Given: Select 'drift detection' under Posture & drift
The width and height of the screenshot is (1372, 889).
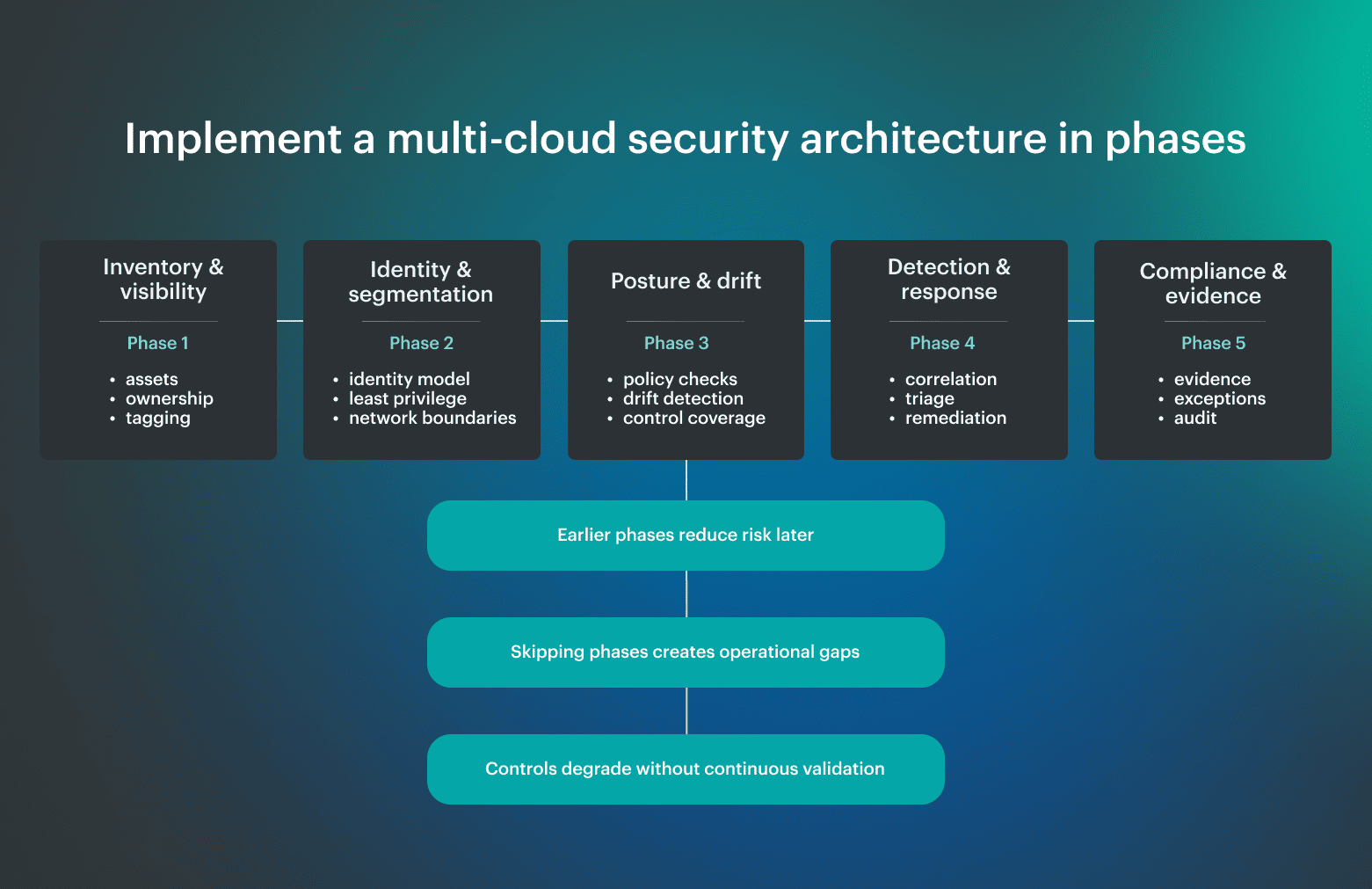Looking at the screenshot, I should [683, 398].
